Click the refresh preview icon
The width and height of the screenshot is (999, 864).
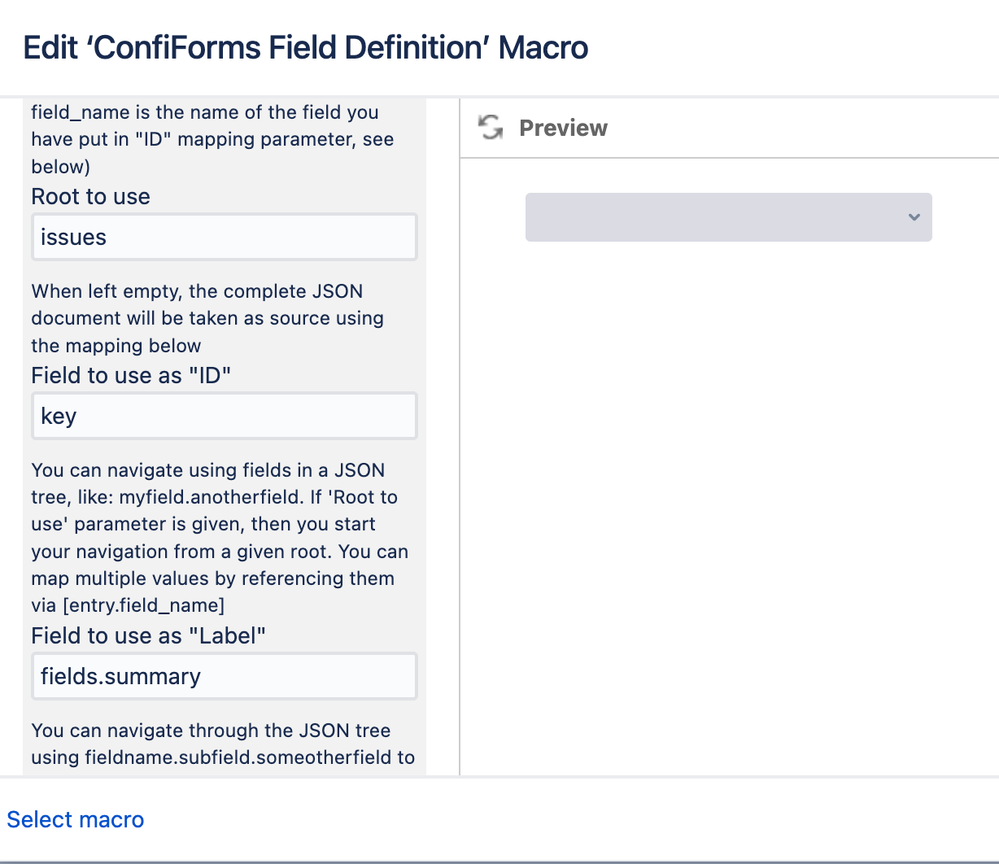pos(491,127)
